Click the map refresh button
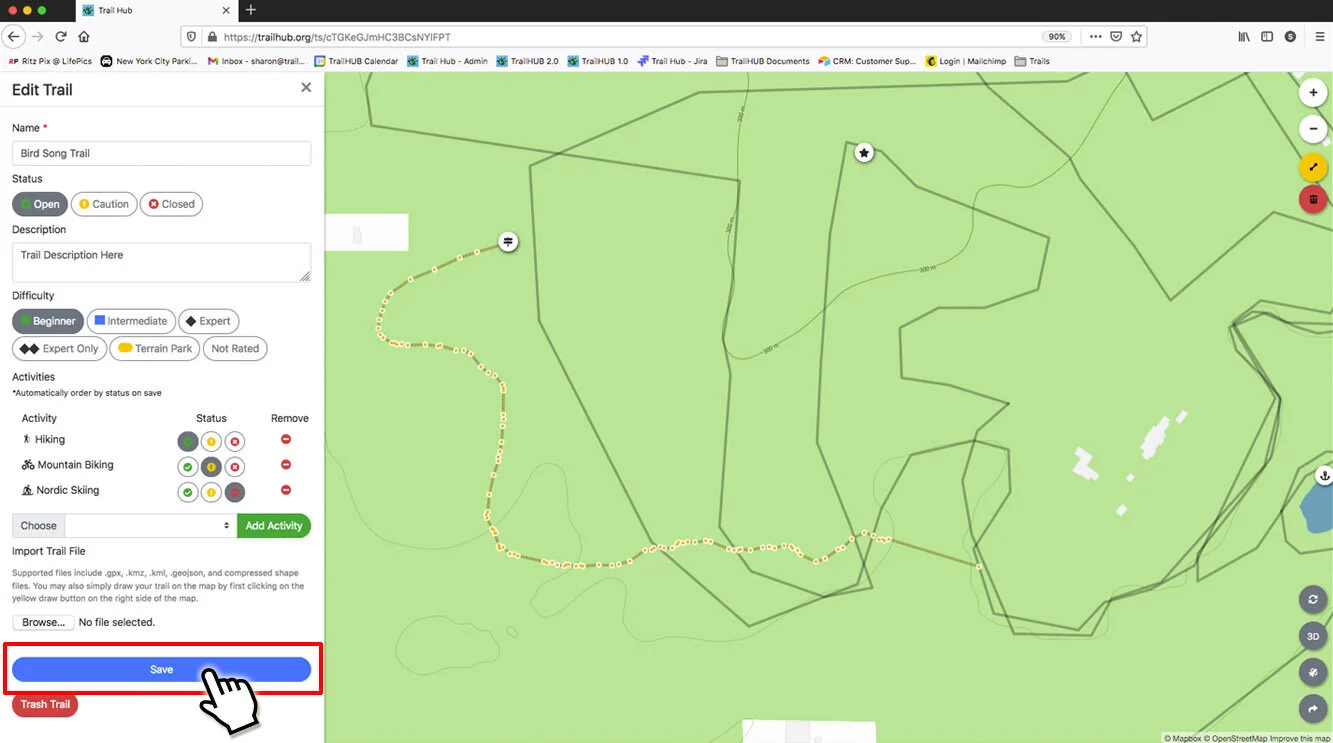The image size is (1333, 743). 1312,599
